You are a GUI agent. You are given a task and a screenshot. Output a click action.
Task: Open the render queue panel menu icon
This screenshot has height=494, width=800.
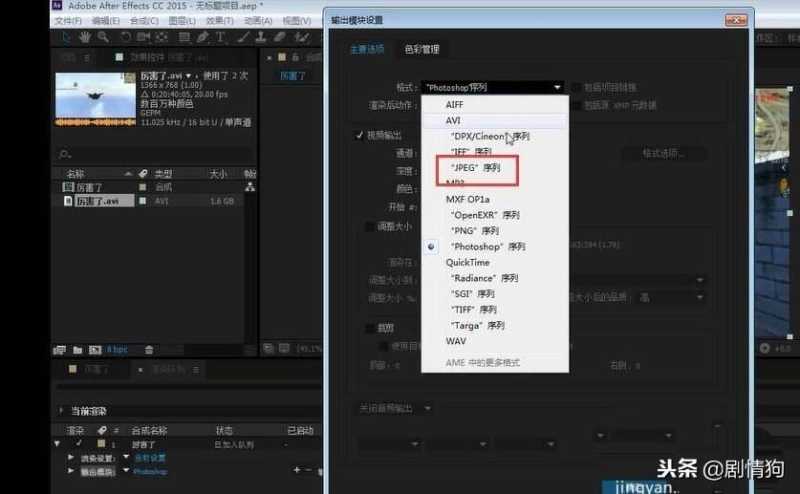(x=196, y=369)
